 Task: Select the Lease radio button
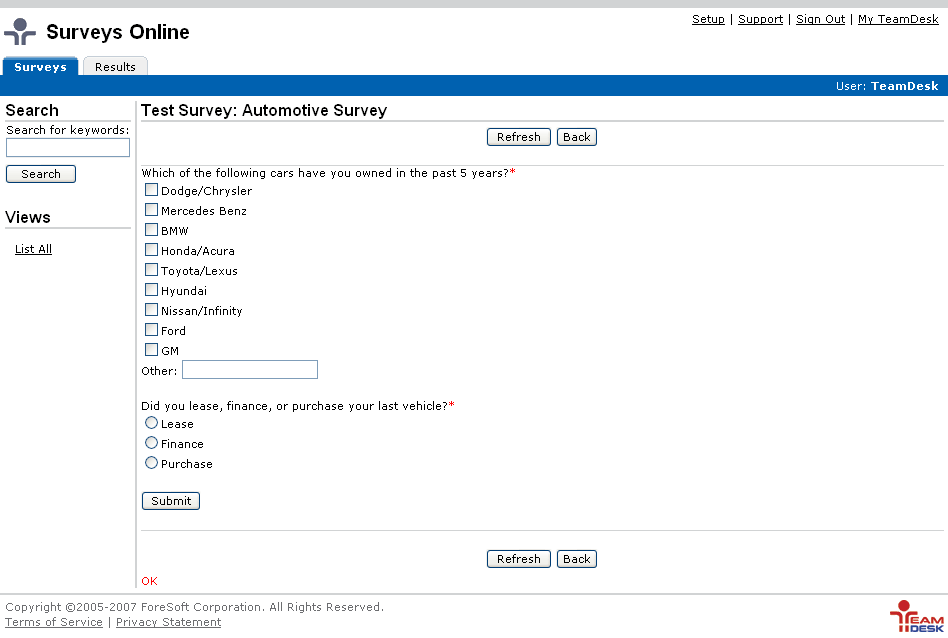(x=152, y=423)
